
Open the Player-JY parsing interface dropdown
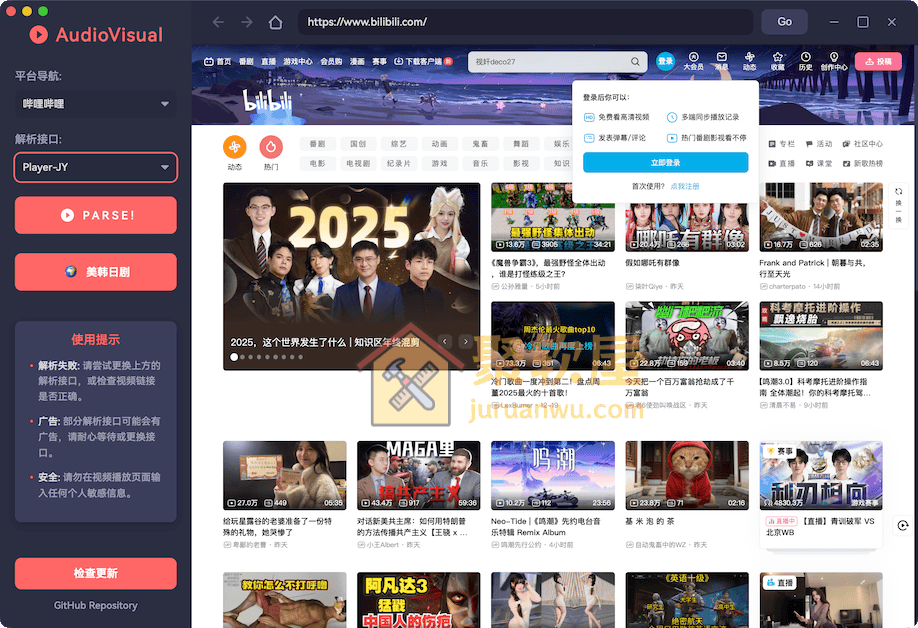coord(95,168)
